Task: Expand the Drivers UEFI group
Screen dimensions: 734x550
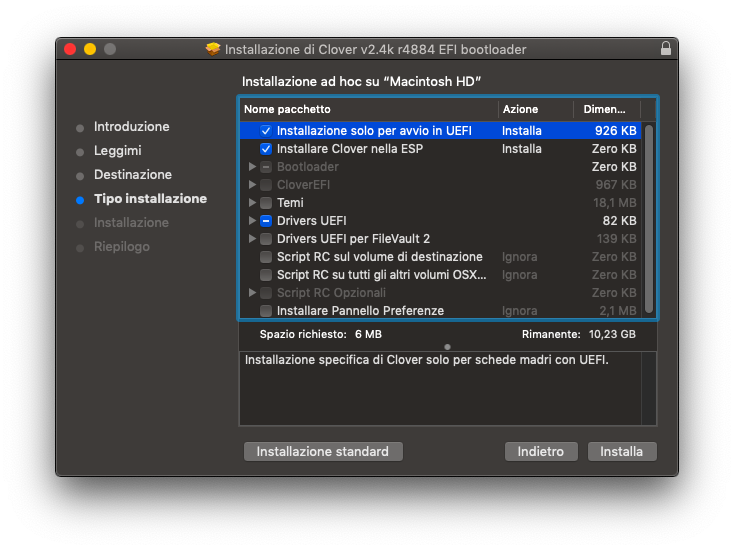Action: click(x=252, y=220)
